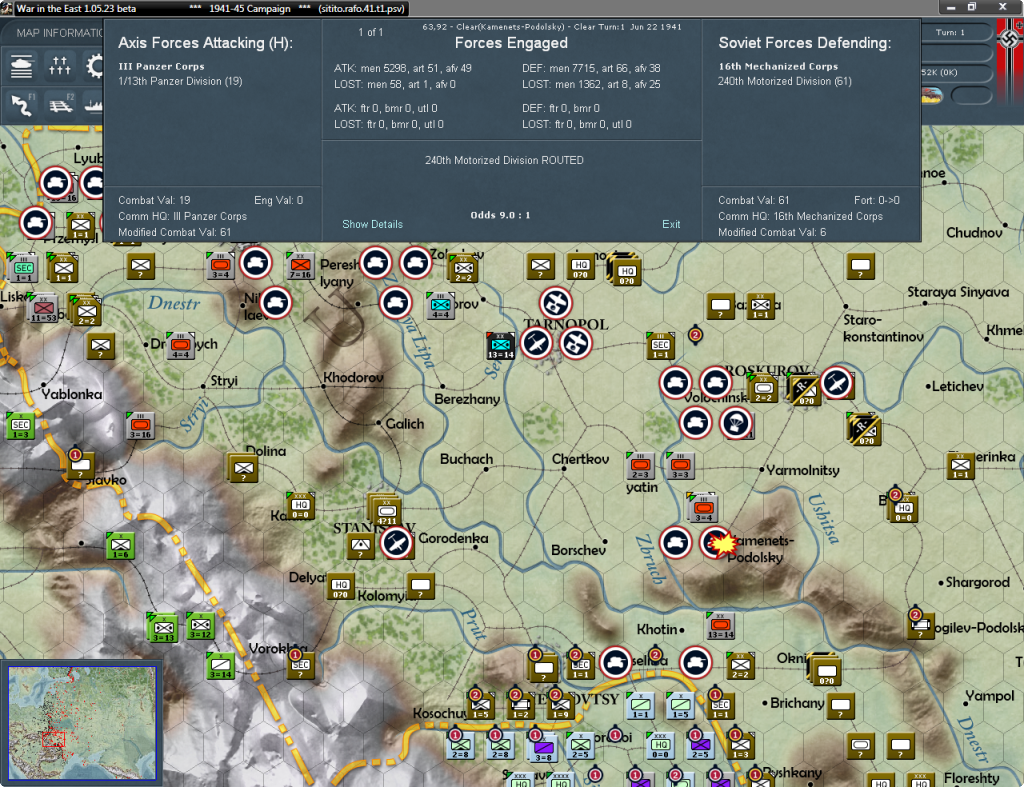The height and width of the screenshot is (787, 1024).
Task: Select the 4=11 unit stack at Stanislav
Action: [386, 511]
